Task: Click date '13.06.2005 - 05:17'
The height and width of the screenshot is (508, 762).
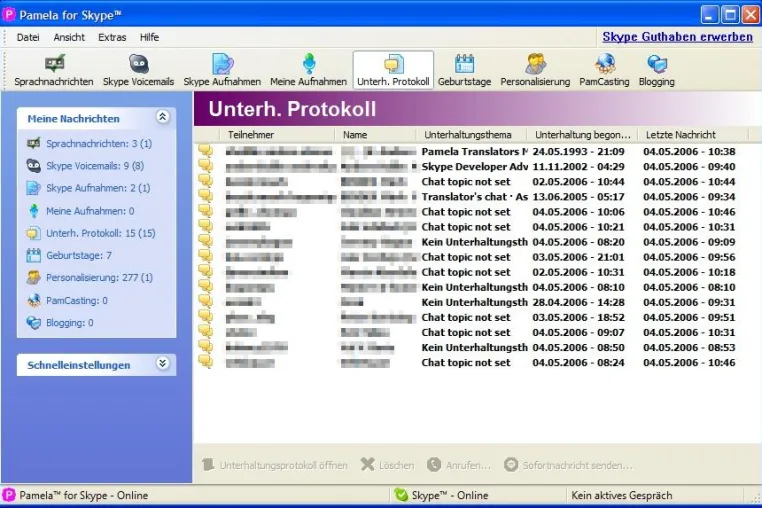Action: coord(578,196)
